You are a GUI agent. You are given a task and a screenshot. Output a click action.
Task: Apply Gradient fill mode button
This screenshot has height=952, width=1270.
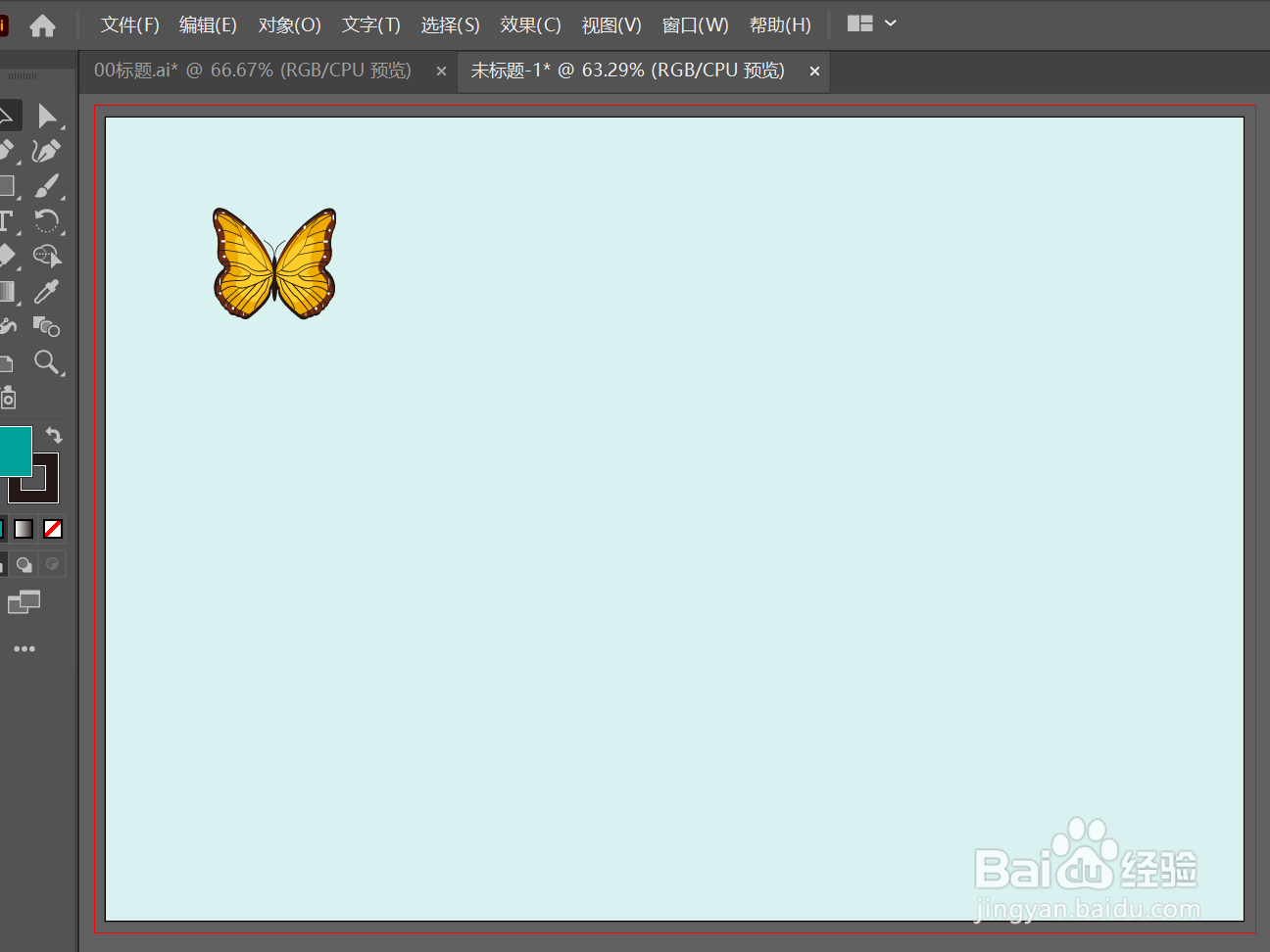click(x=24, y=529)
